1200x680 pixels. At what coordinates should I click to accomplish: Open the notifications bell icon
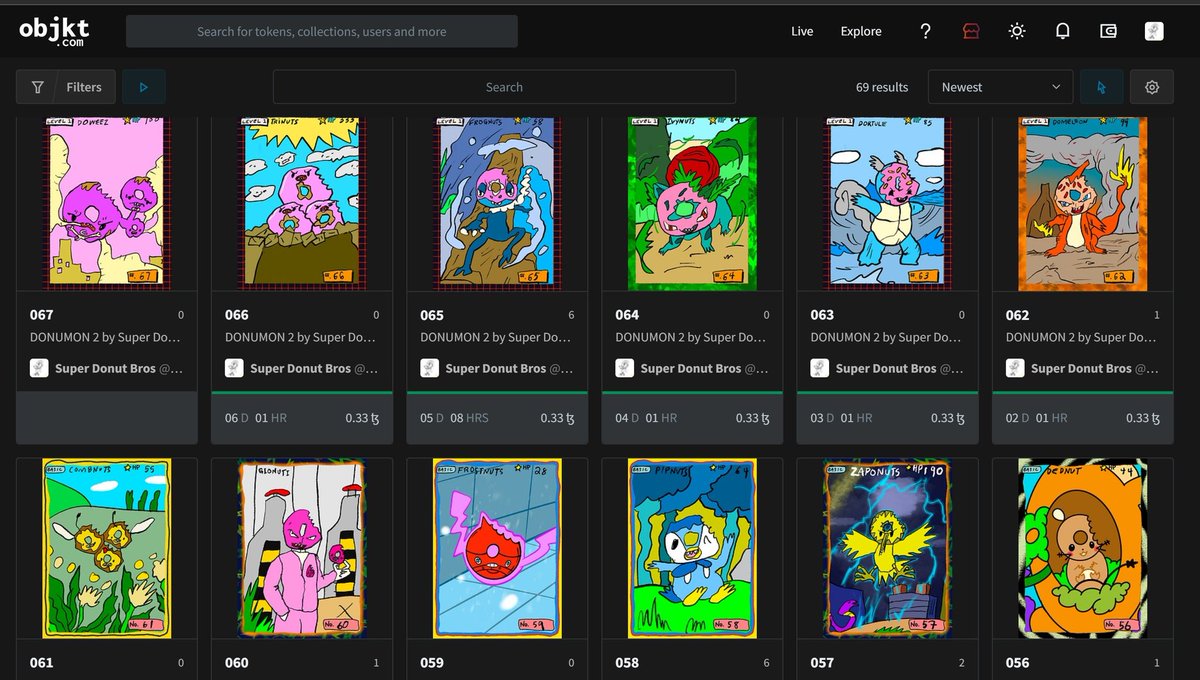pos(1062,31)
